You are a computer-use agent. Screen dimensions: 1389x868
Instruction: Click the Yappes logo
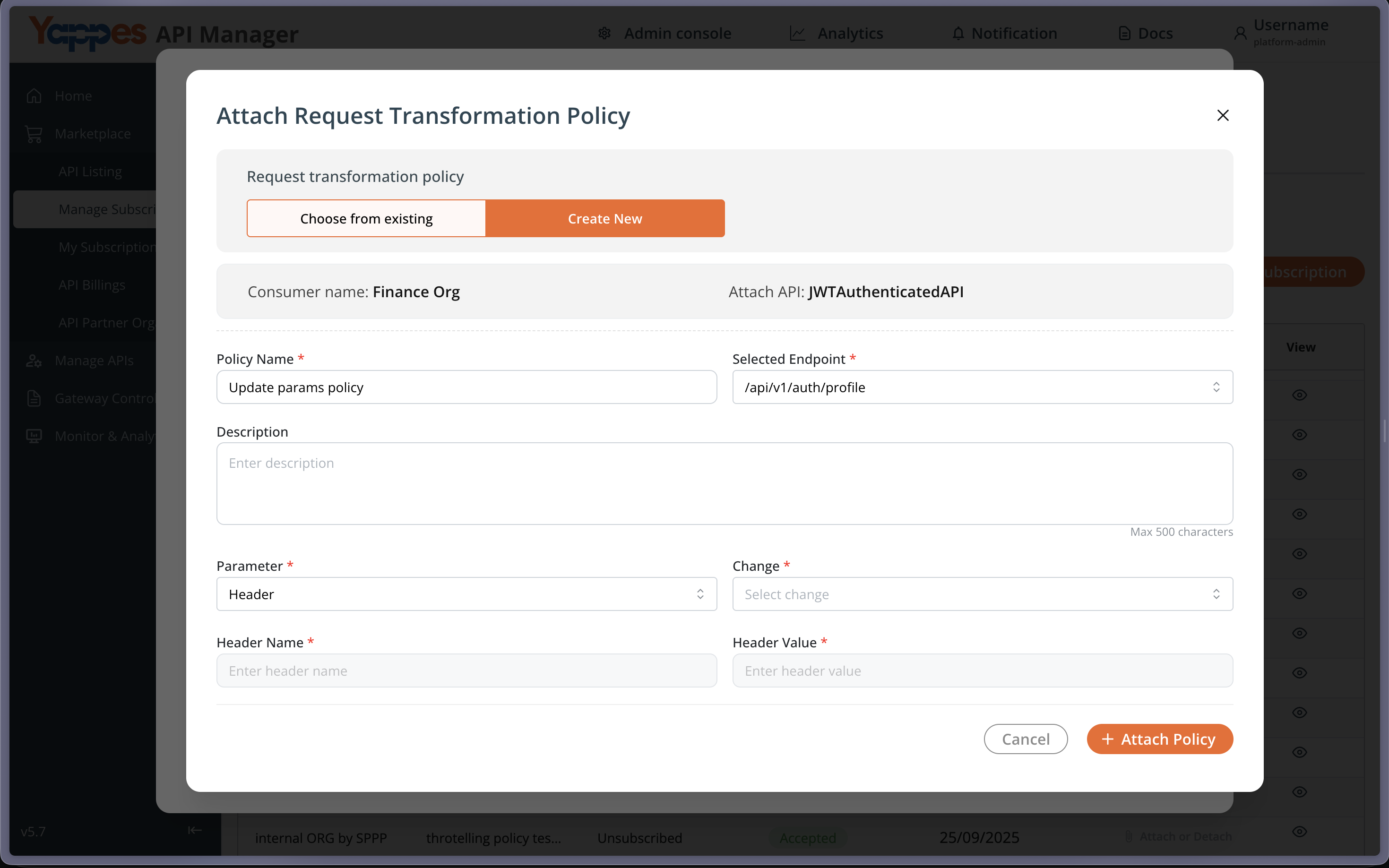[87, 33]
